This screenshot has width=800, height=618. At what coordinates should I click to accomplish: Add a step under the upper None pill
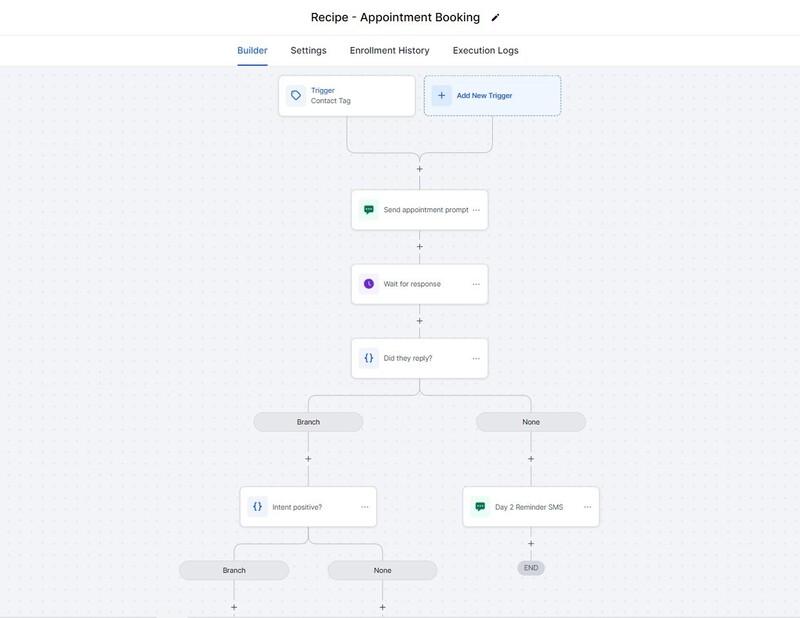point(531,459)
